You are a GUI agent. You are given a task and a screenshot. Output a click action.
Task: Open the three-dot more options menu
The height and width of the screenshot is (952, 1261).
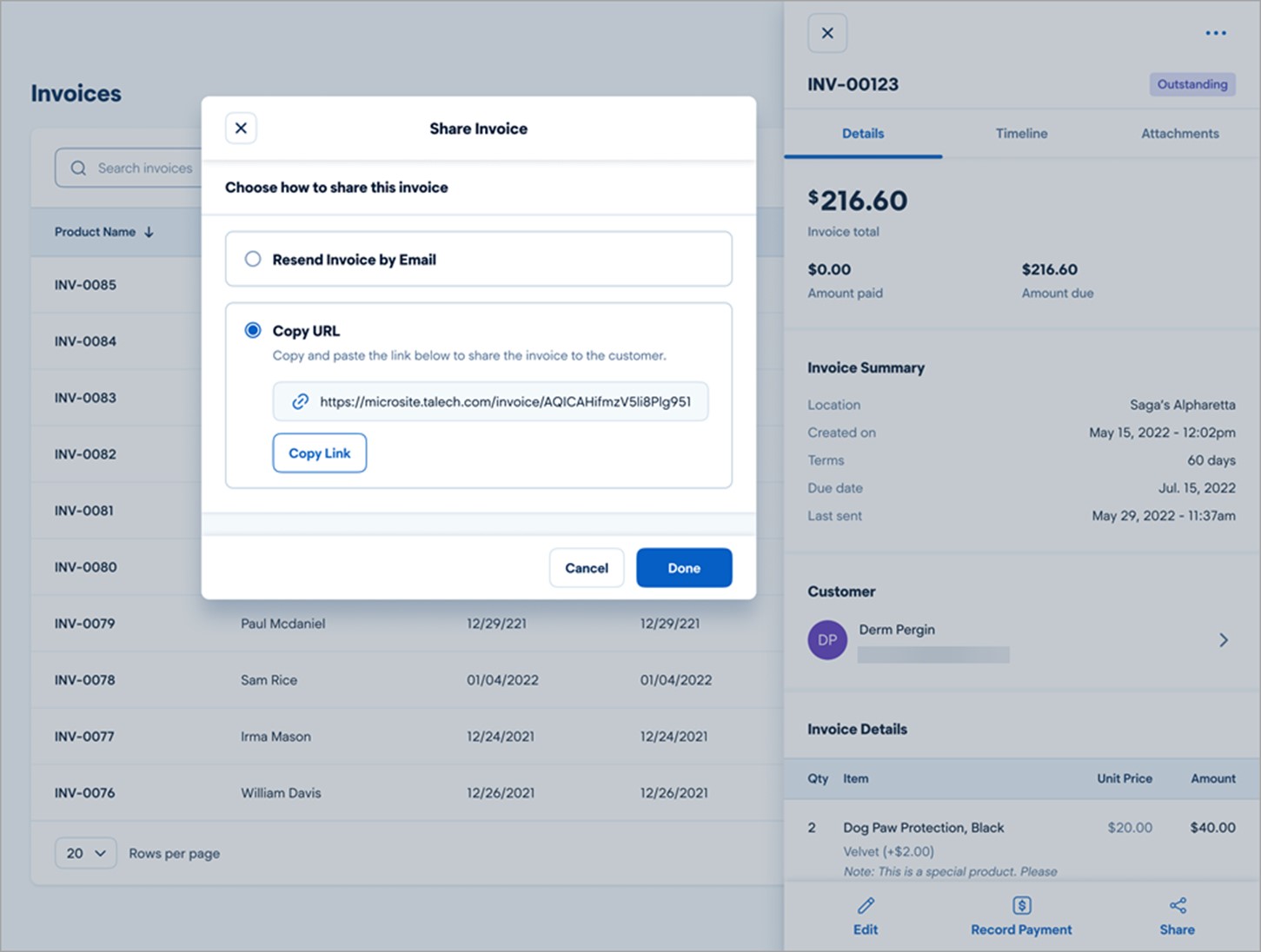tap(1216, 33)
